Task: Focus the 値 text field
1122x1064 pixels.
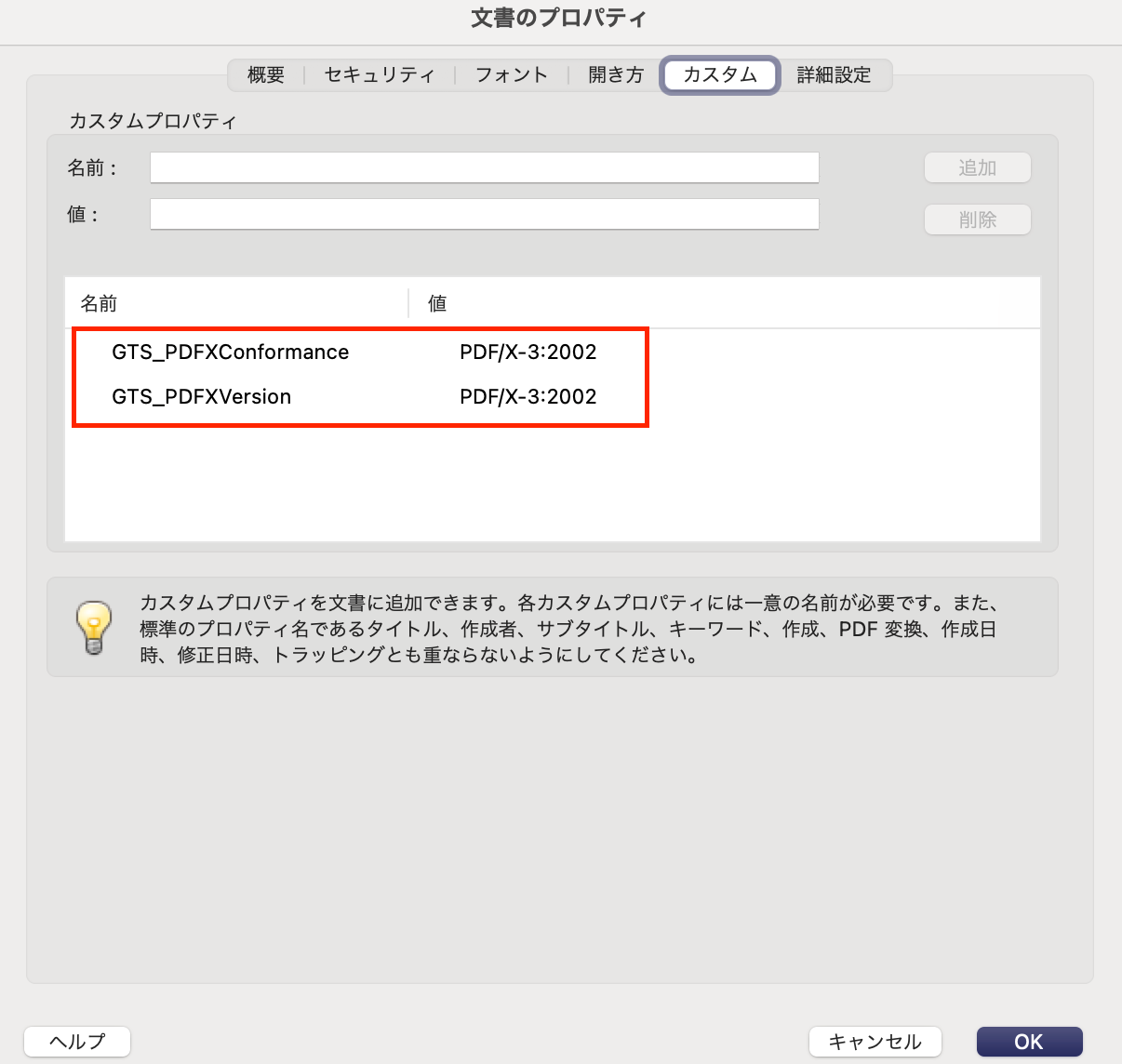Action: tap(484, 215)
